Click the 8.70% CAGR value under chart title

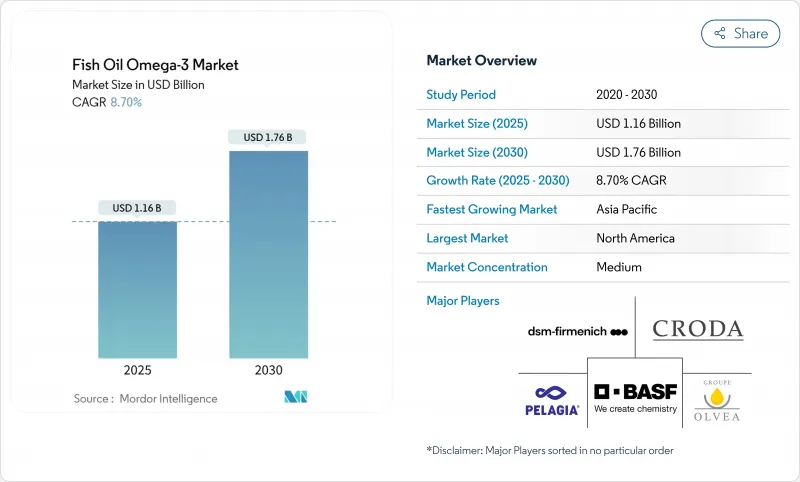tap(125, 103)
